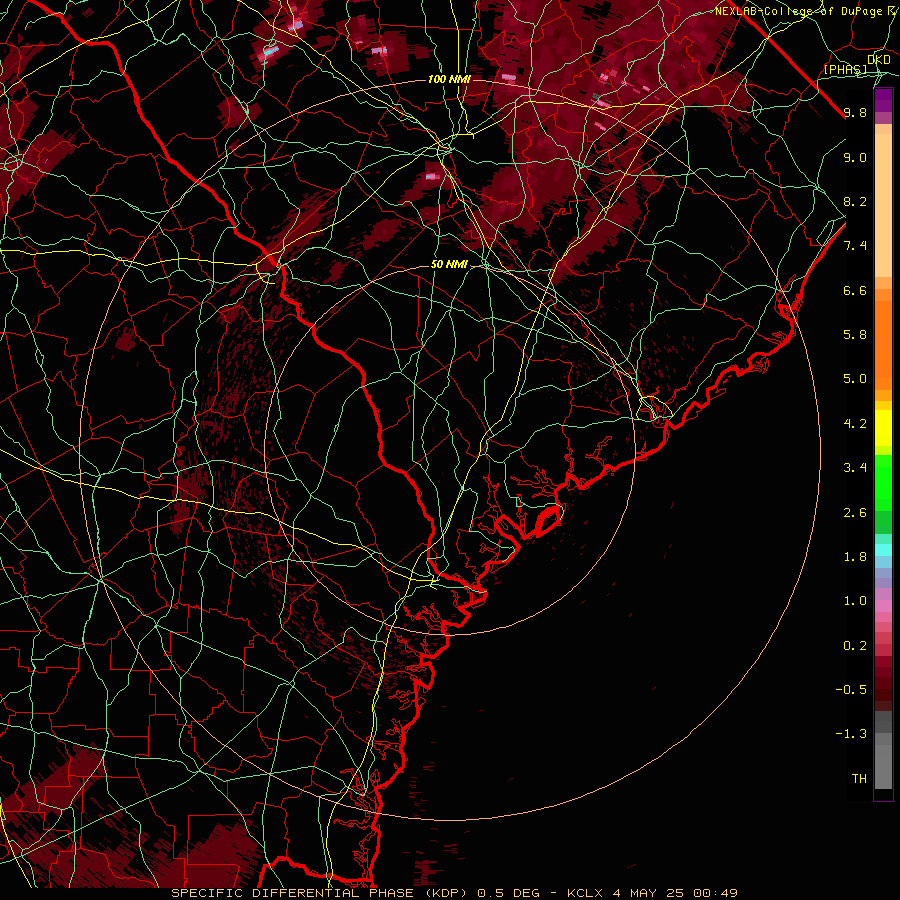
Task: Pick the cyan band near 1.8
Action: [x=883, y=550]
